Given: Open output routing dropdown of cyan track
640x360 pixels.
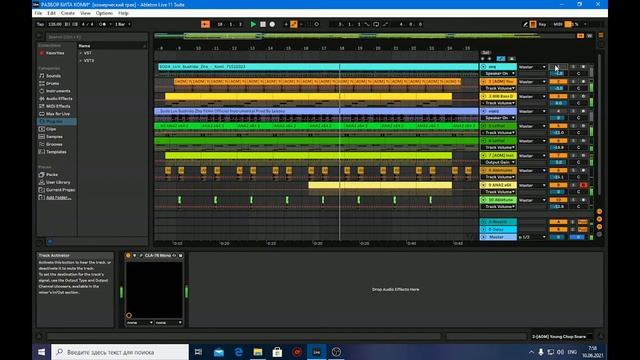Looking at the screenshot, I should (532, 67).
